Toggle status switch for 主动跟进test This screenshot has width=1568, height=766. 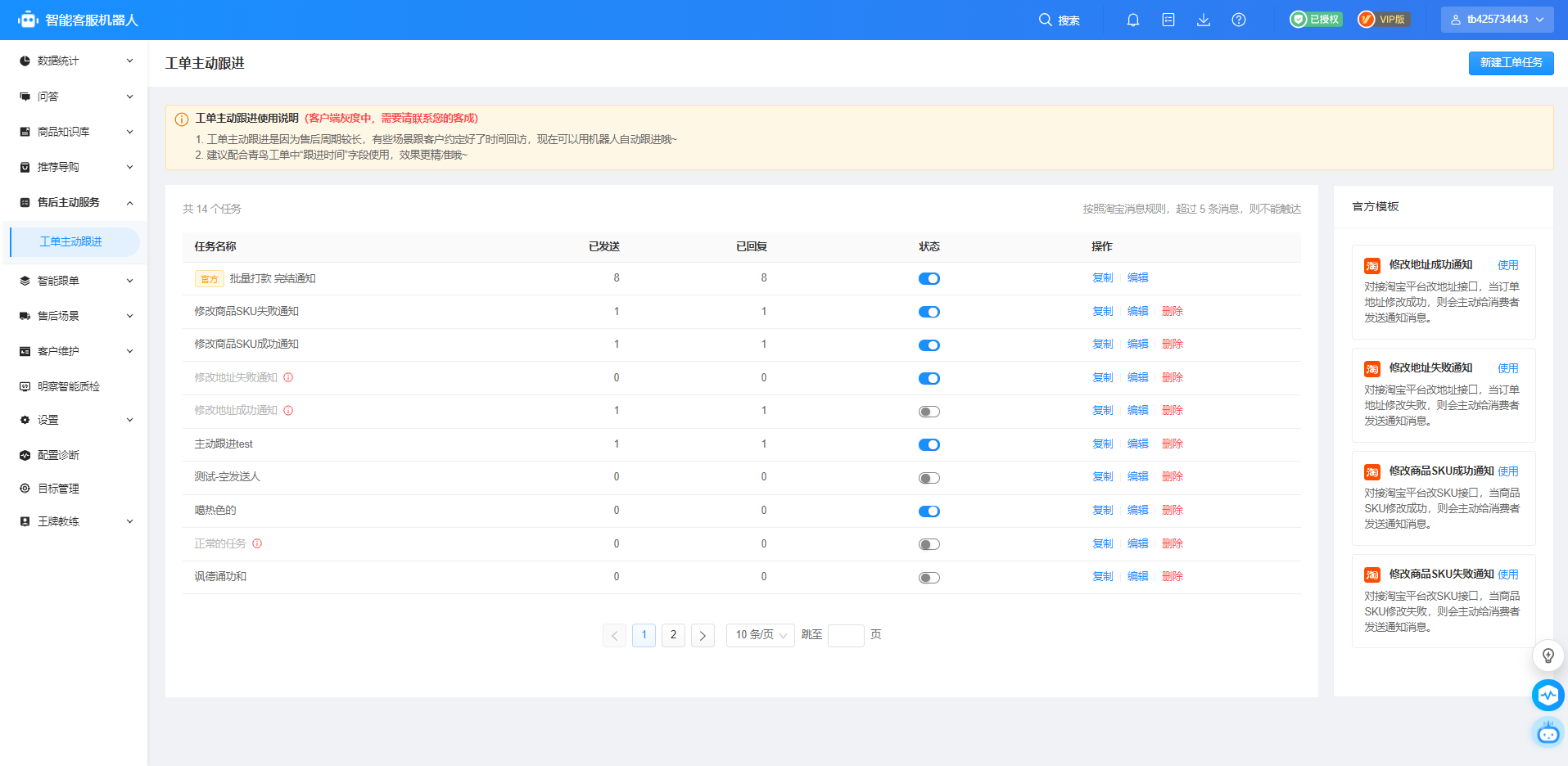(x=929, y=444)
